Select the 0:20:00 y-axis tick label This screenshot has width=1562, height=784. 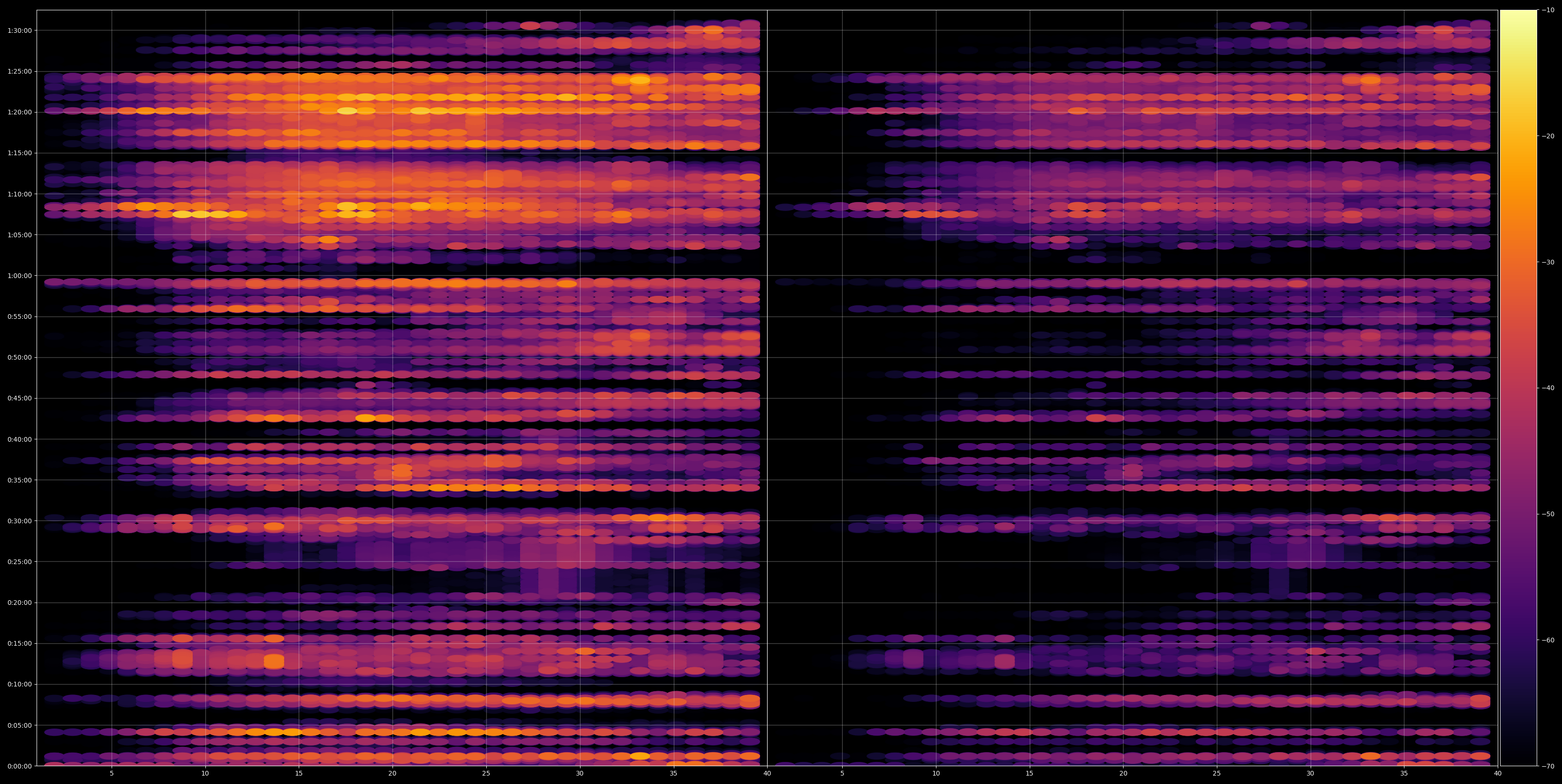click(19, 603)
